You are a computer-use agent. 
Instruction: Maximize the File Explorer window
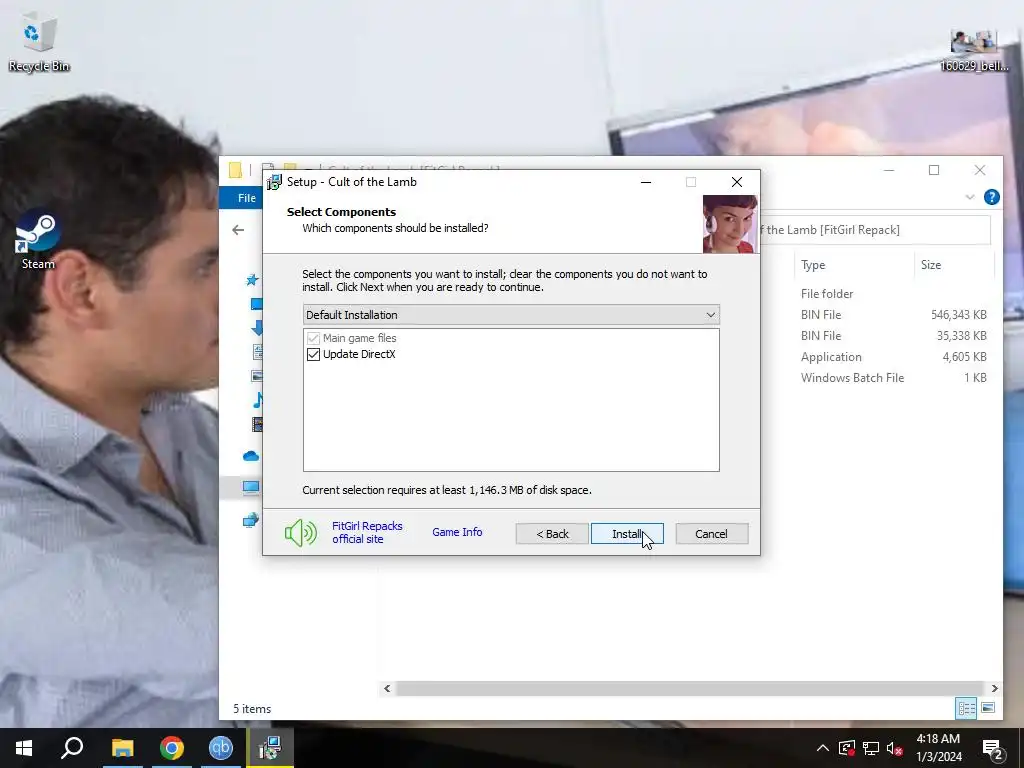click(934, 170)
